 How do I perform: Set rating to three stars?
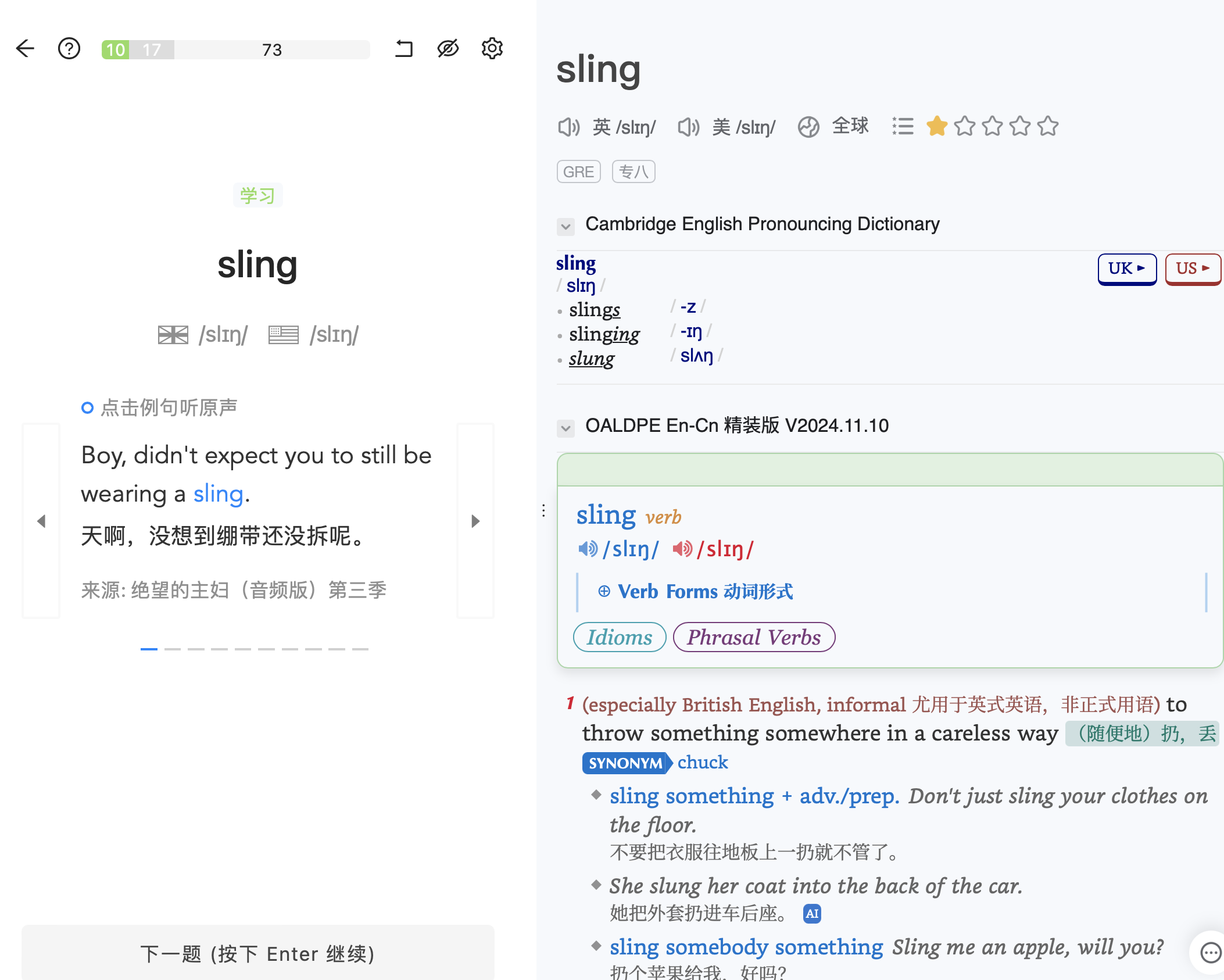(x=993, y=126)
